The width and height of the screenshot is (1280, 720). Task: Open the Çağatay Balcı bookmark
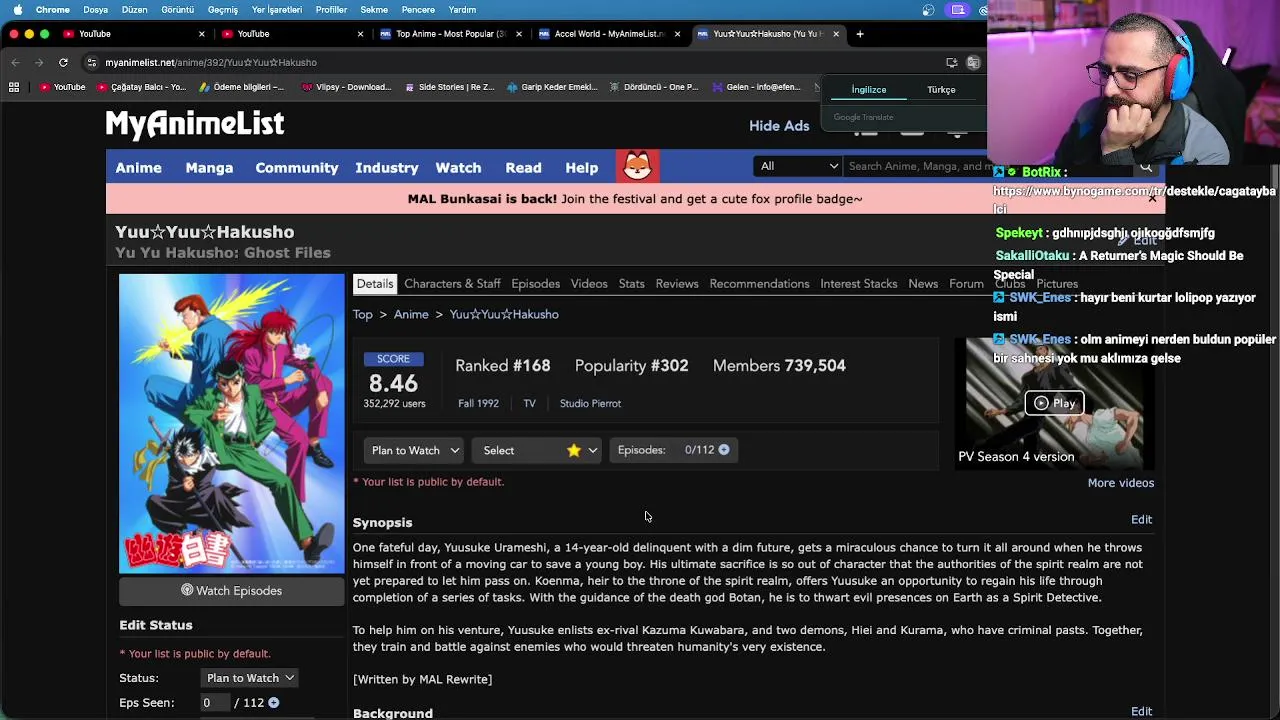coord(141,87)
